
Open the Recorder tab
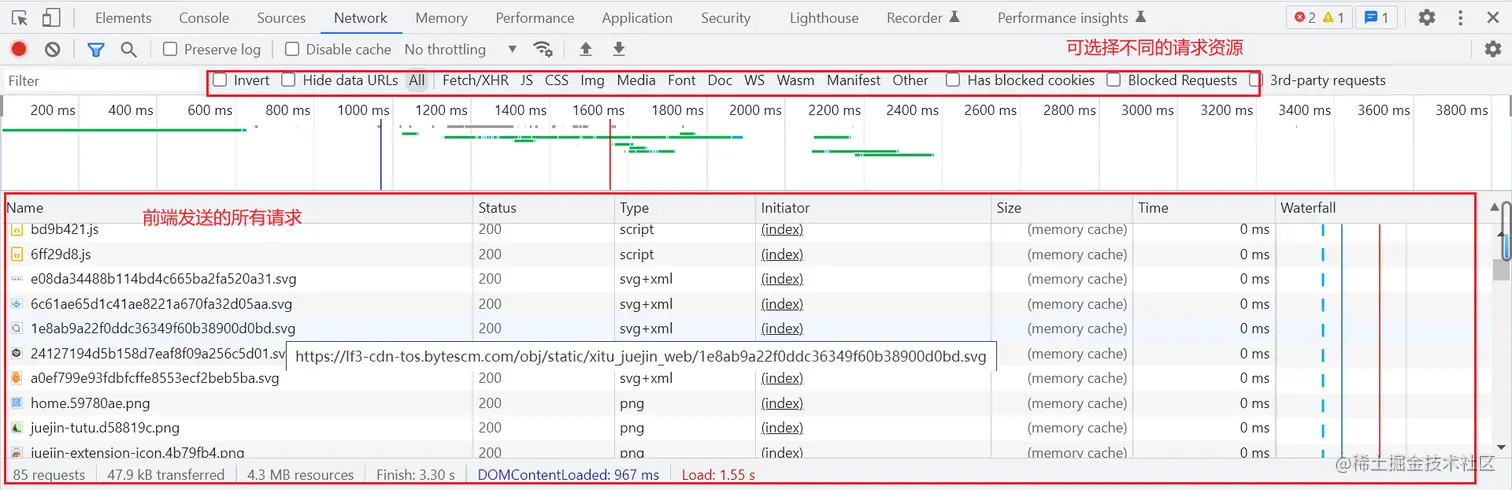(923, 18)
